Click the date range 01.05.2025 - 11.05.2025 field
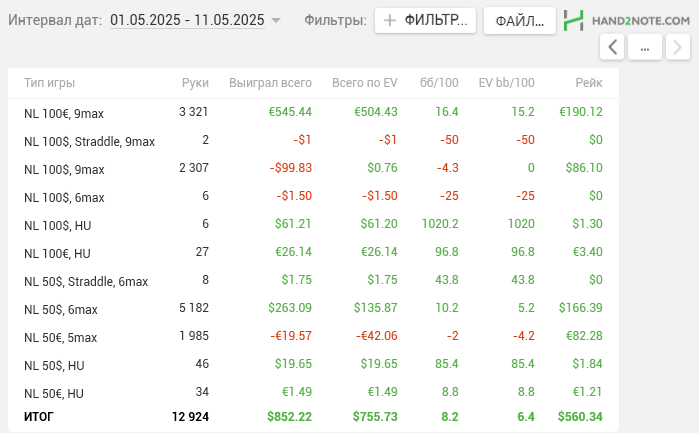699x433 pixels. coord(187,20)
